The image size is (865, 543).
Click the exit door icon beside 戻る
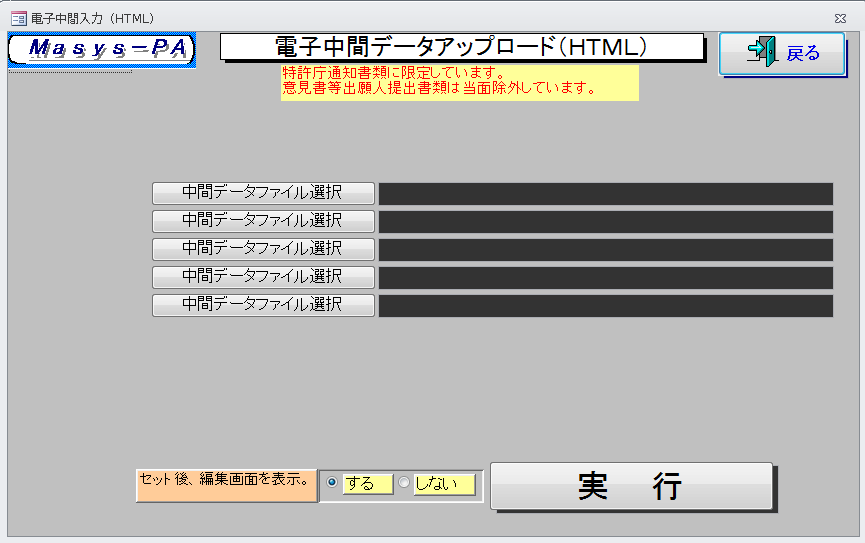(x=762, y=51)
